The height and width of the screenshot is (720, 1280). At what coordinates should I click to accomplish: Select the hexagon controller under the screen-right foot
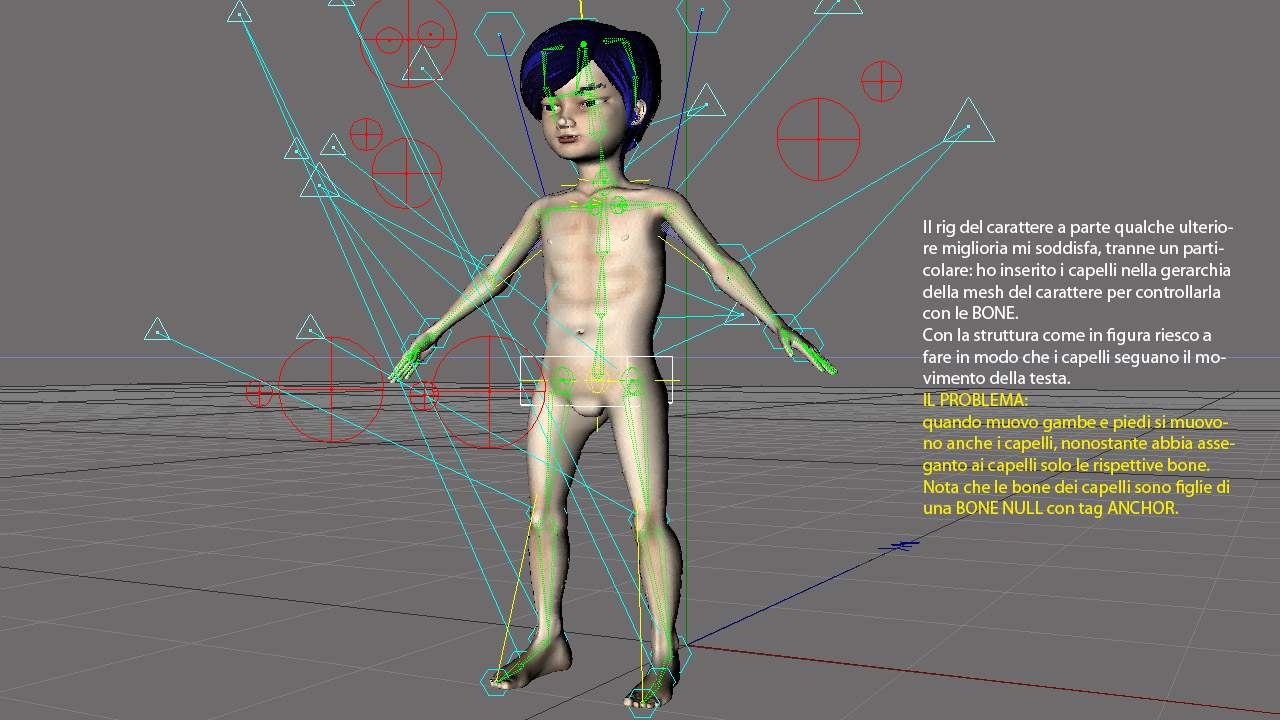point(642,703)
